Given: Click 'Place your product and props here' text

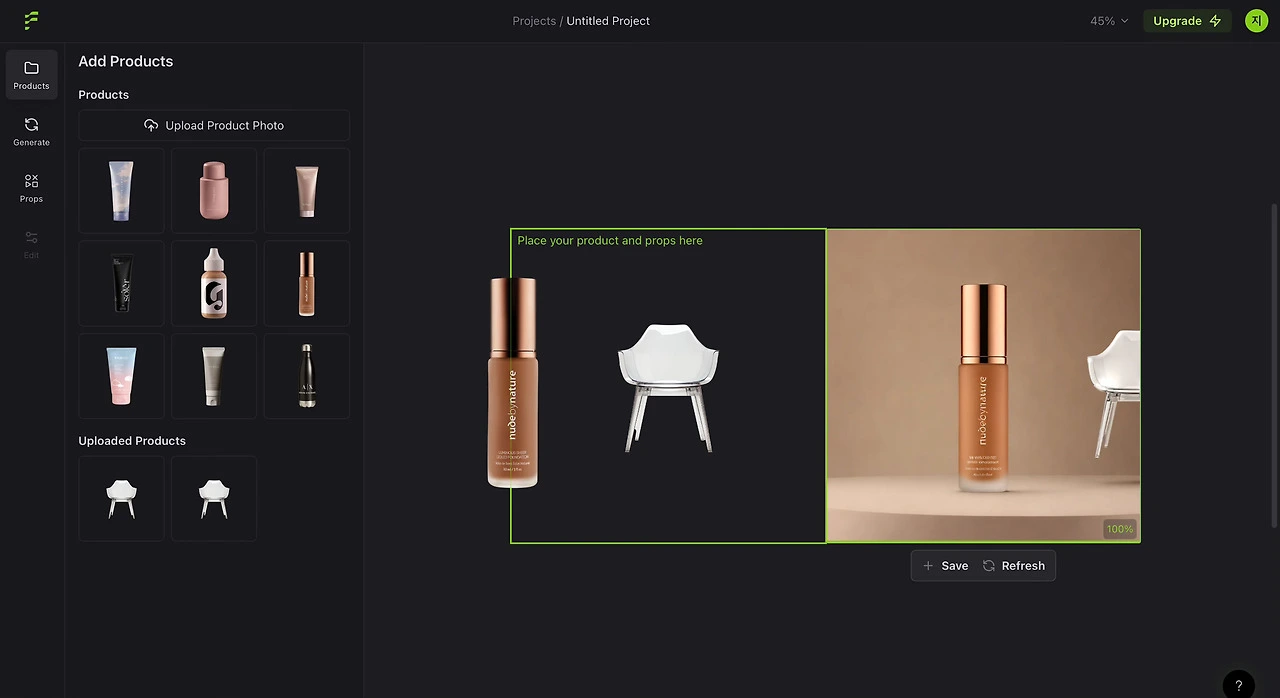Looking at the screenshot, I should 610,241.
